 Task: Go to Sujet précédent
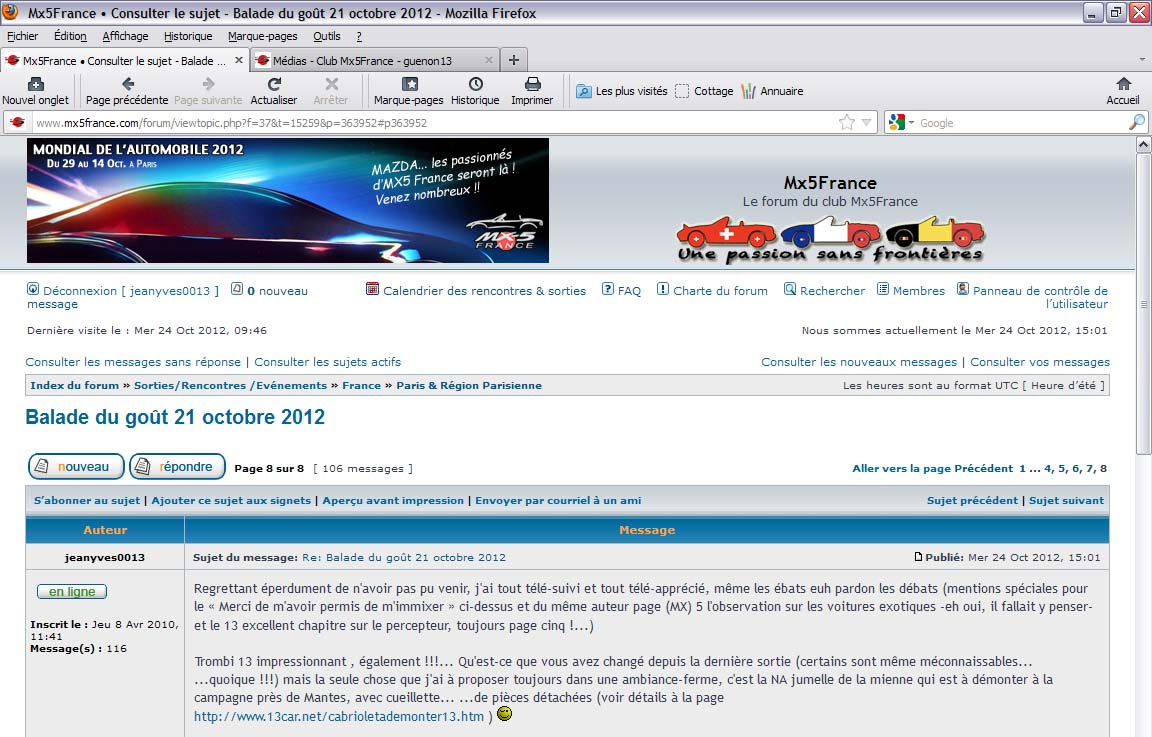(x=972, y=500)
